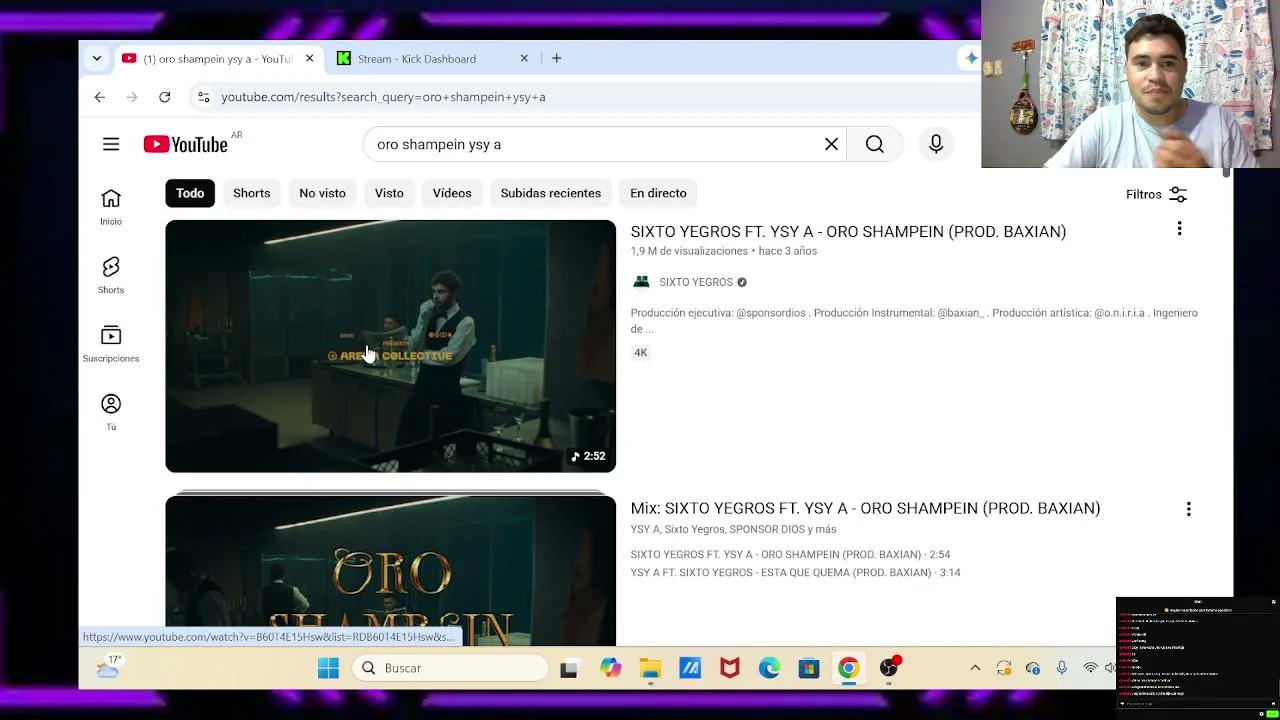Open the Filtros search filter options

point(1156,194)
